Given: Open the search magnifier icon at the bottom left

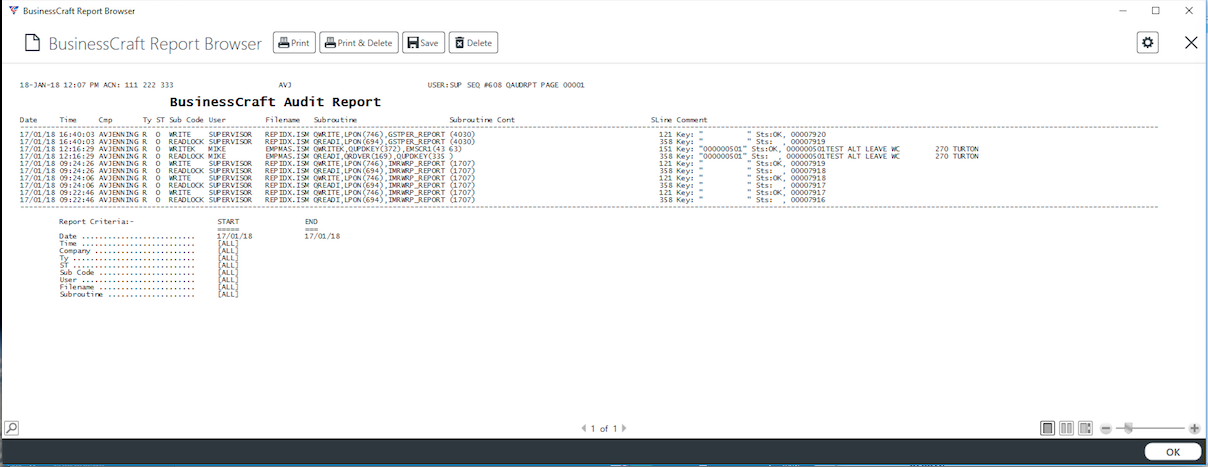Looking at the screenshot, I should (11, 428).
